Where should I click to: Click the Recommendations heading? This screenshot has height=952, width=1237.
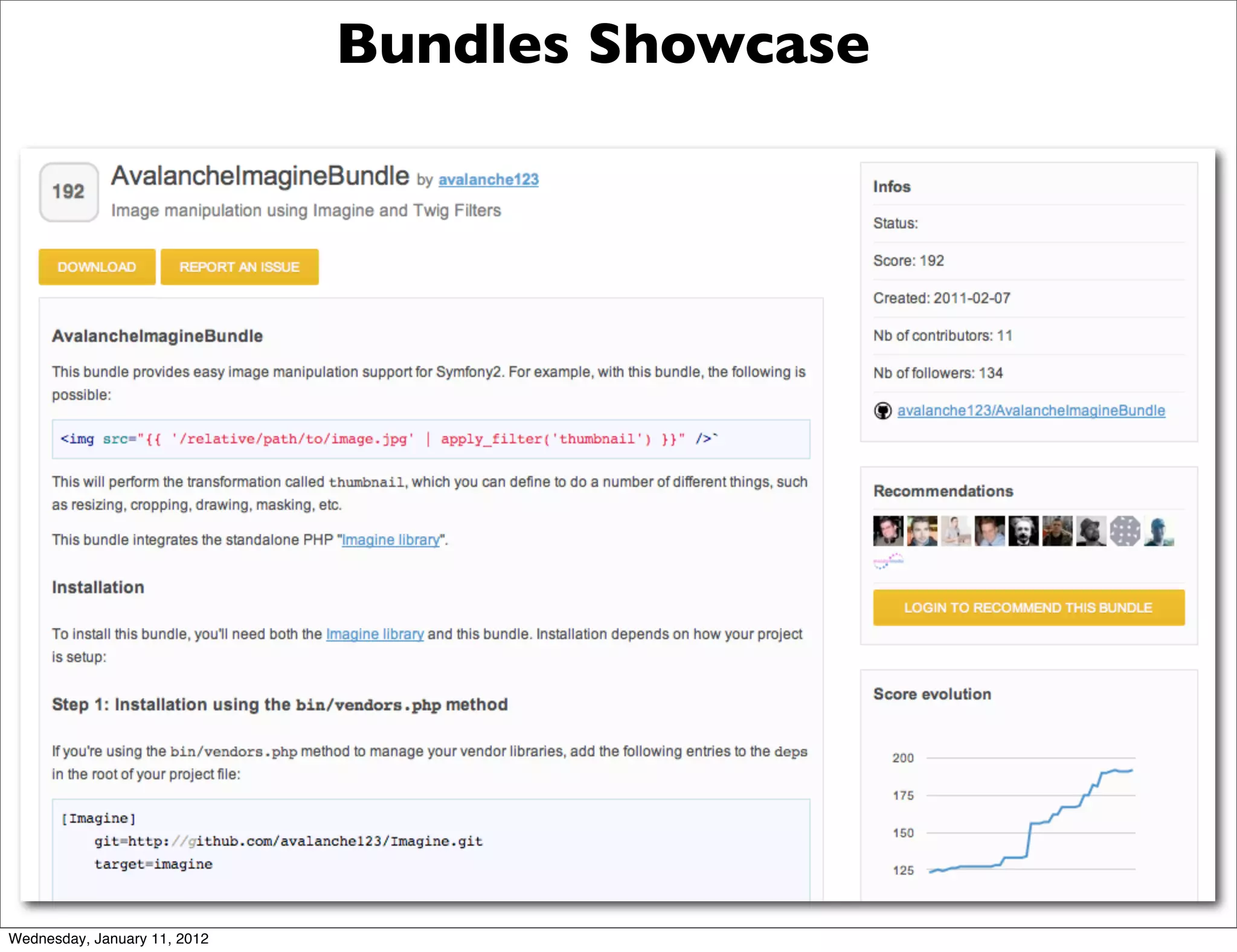[943, 491]
